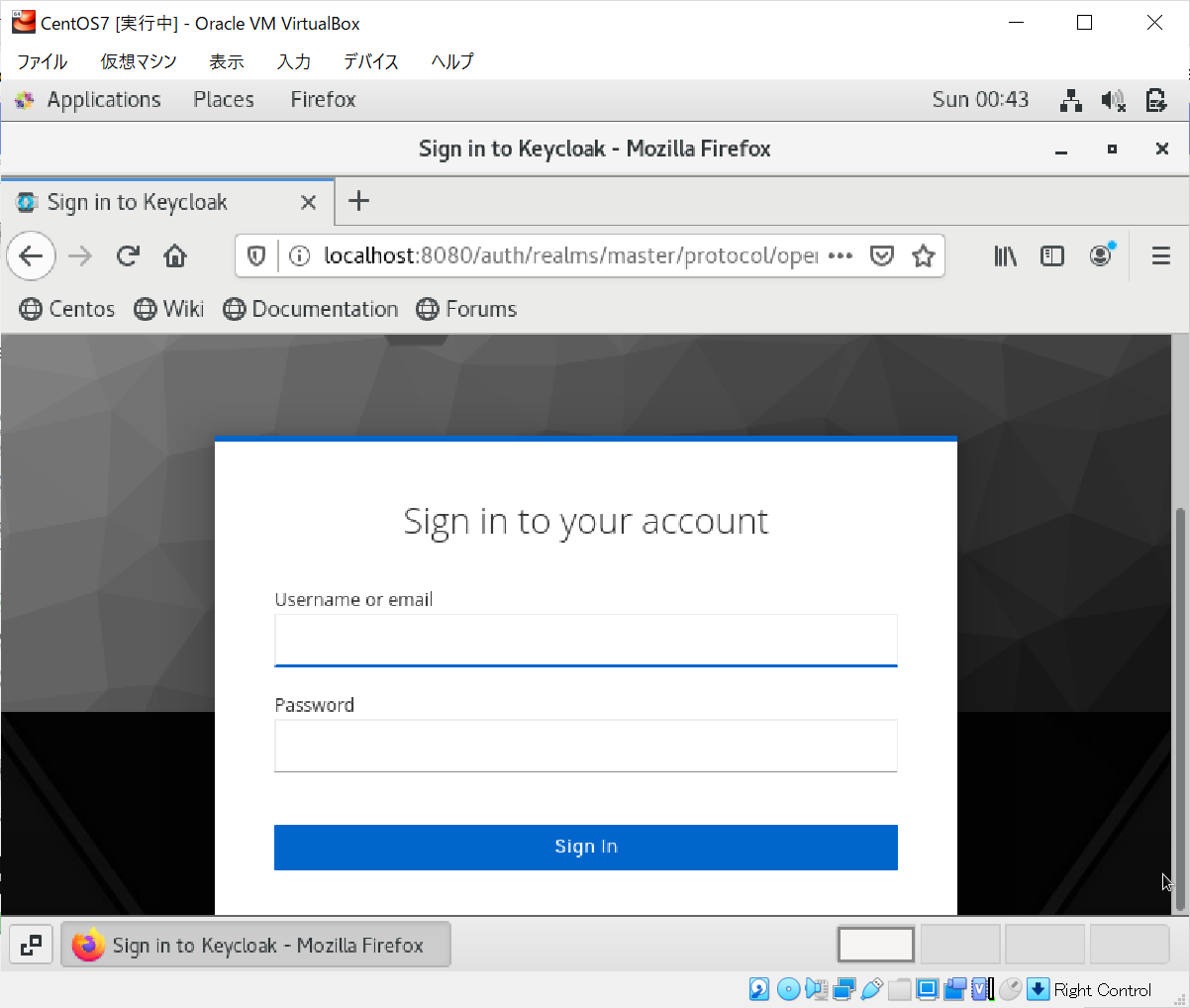
Task: Open the Centos bookmark
Action: point(67,309)
